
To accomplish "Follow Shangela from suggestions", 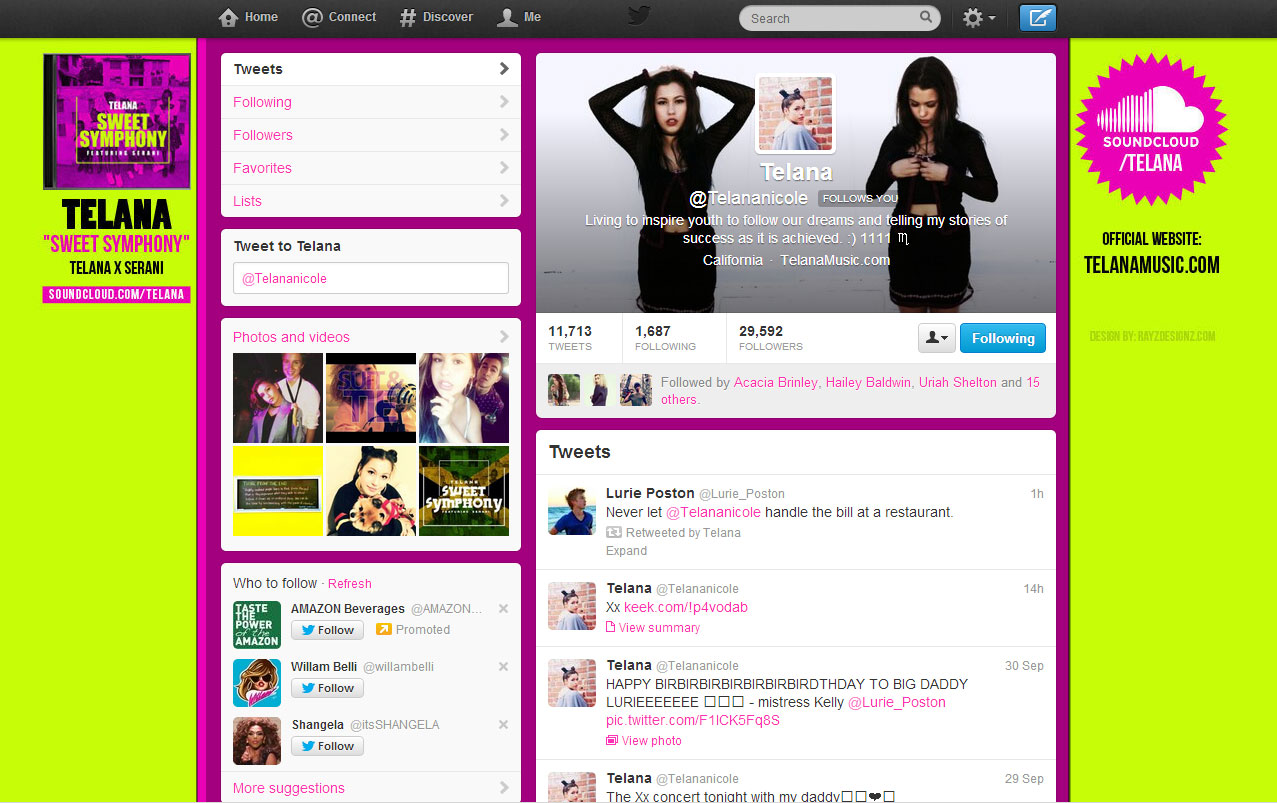I will [x=327, y=746].
